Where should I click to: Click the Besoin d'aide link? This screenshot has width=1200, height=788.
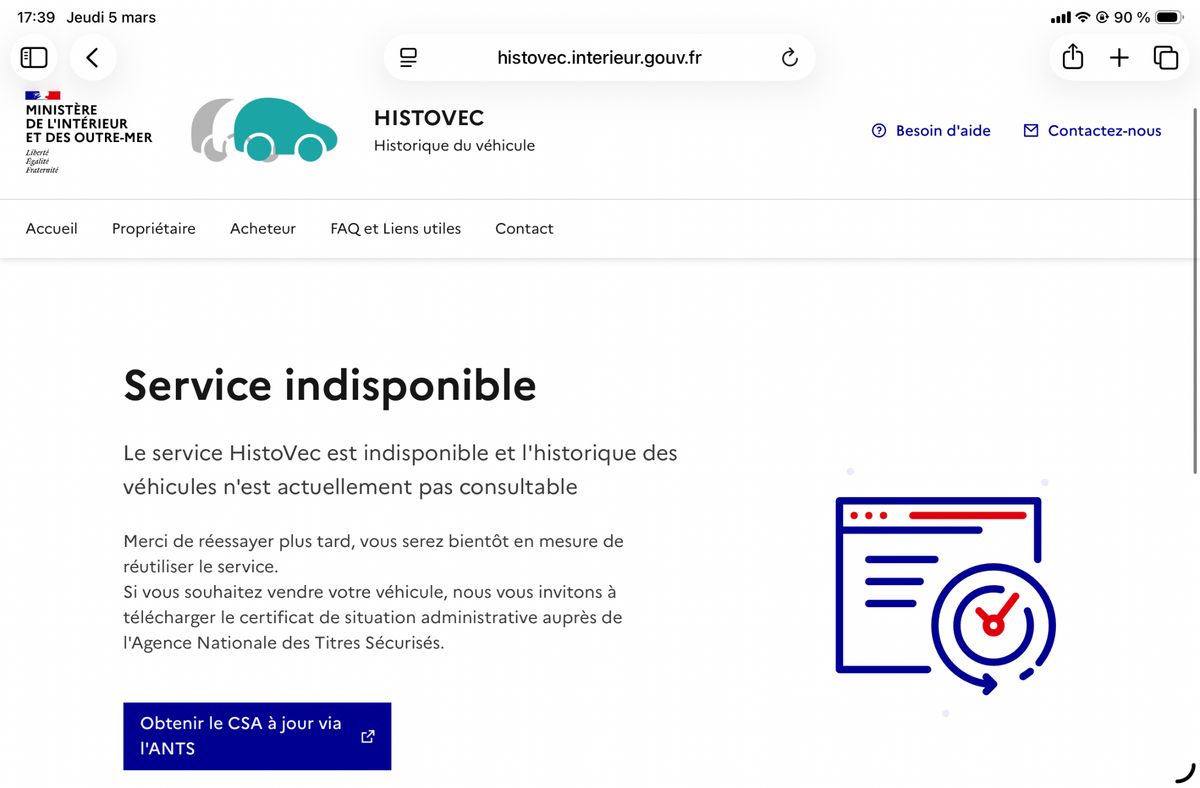(943, 131)
